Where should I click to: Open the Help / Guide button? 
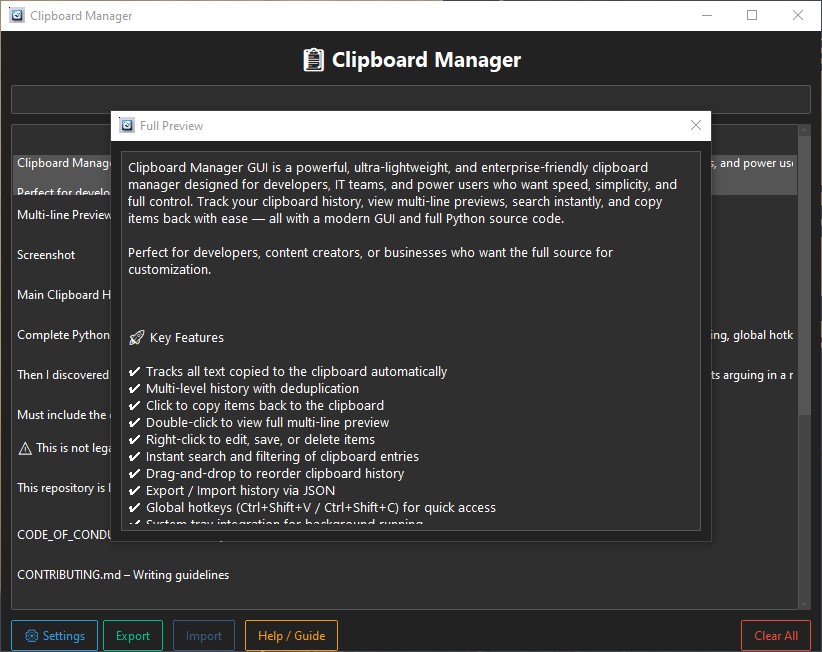tap(291, 635)
